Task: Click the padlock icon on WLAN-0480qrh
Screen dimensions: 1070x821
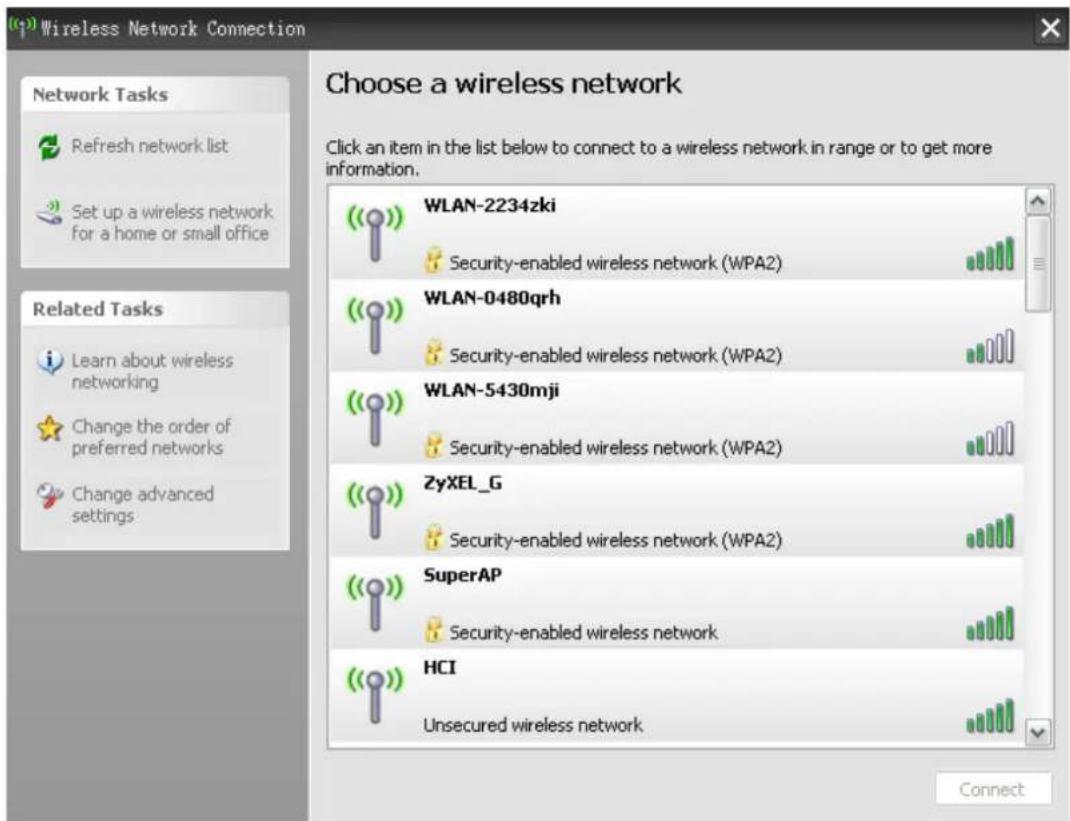Action: pyautogui.click(x=433, y=353)
